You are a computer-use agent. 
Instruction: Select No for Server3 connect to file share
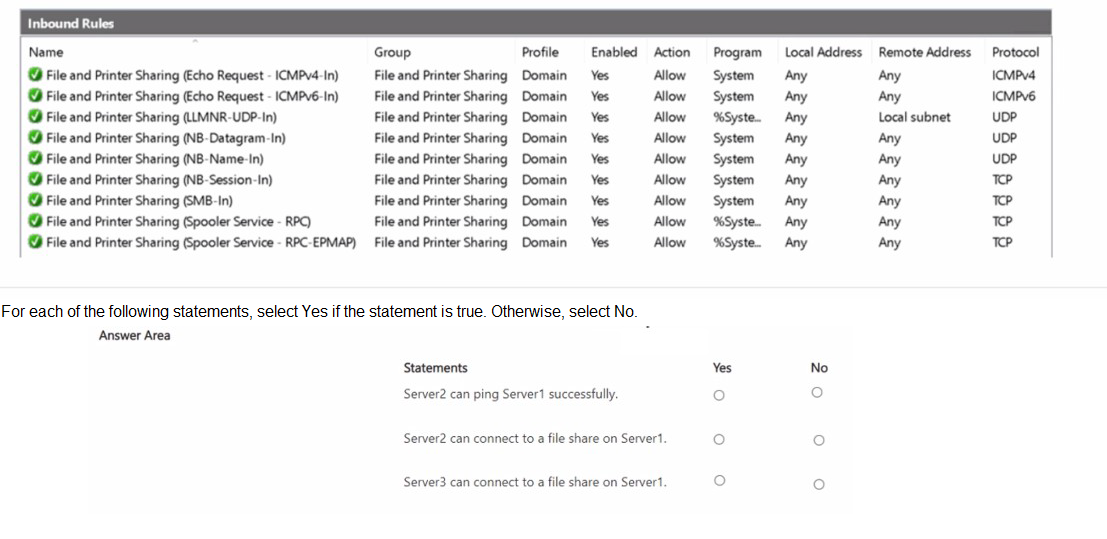(818, 485)
